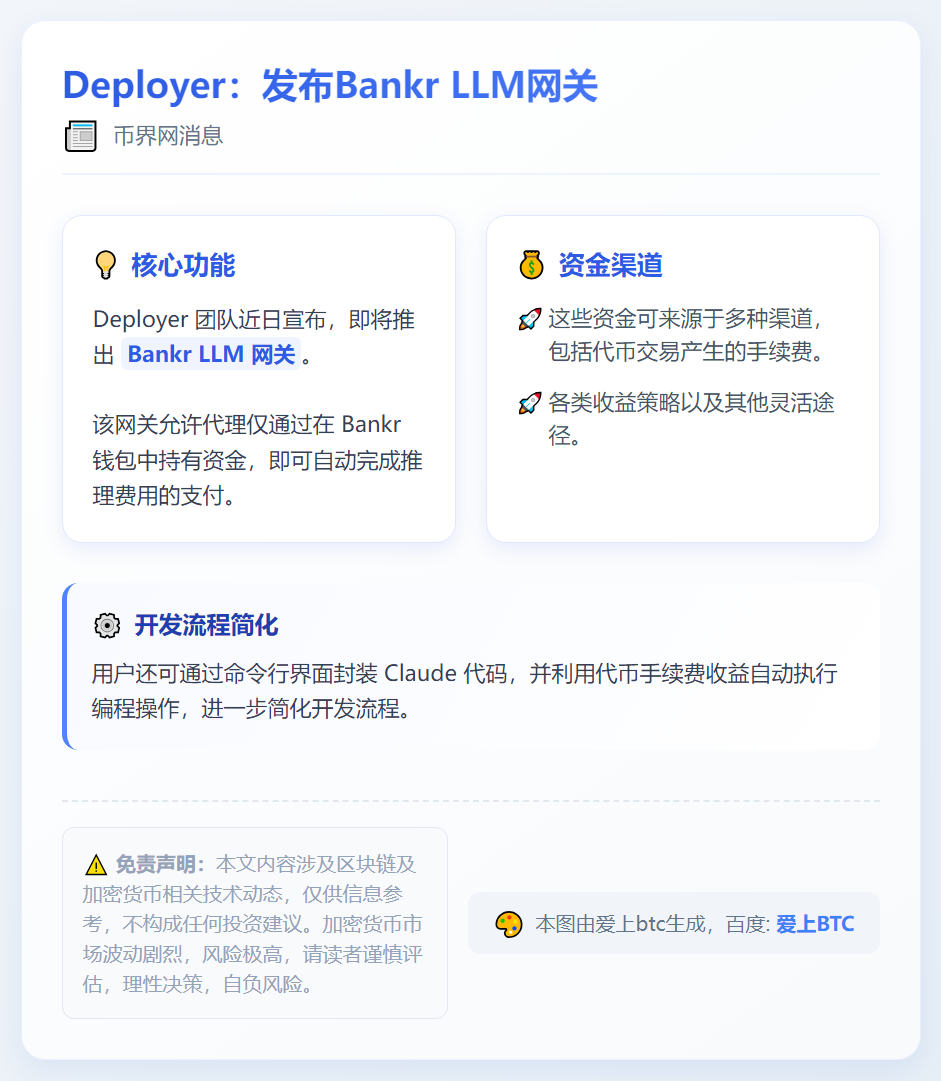Click the text 包括代币交易产生的手续费
This screenshot has width=941, height=1081.
[x=686, y=352]
